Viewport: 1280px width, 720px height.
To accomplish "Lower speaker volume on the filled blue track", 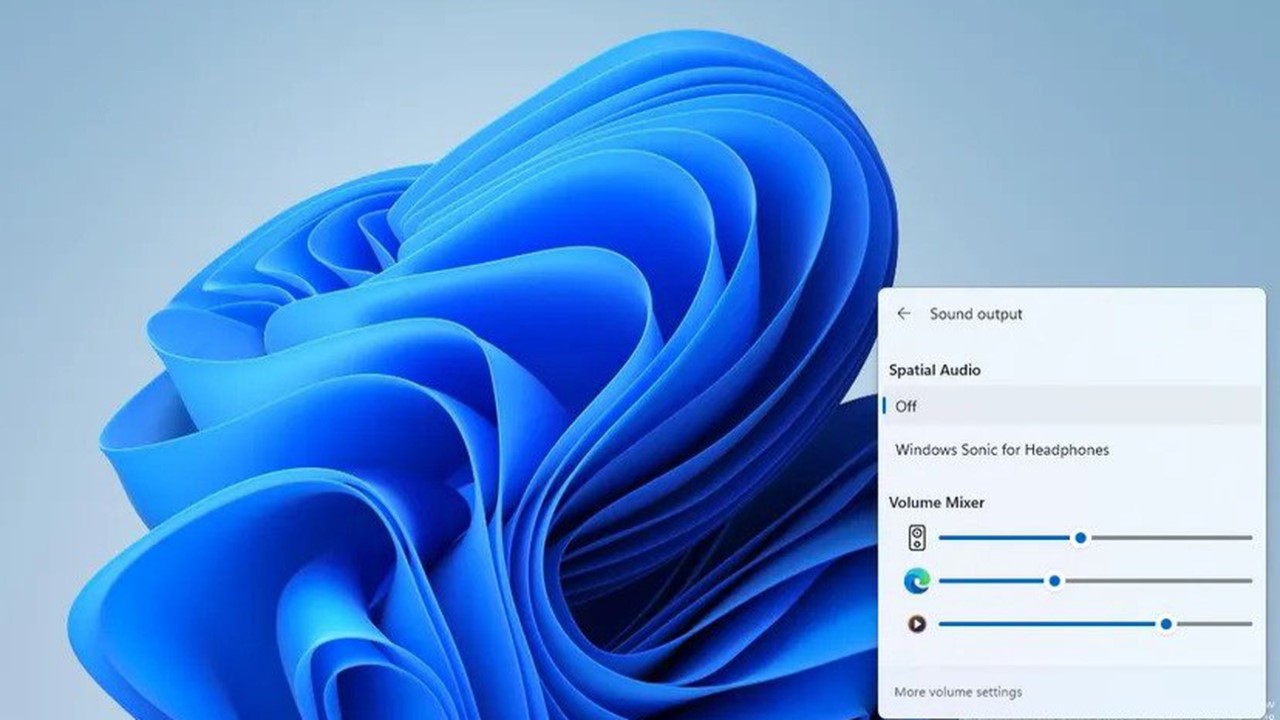I will [x=1005, y=538].
